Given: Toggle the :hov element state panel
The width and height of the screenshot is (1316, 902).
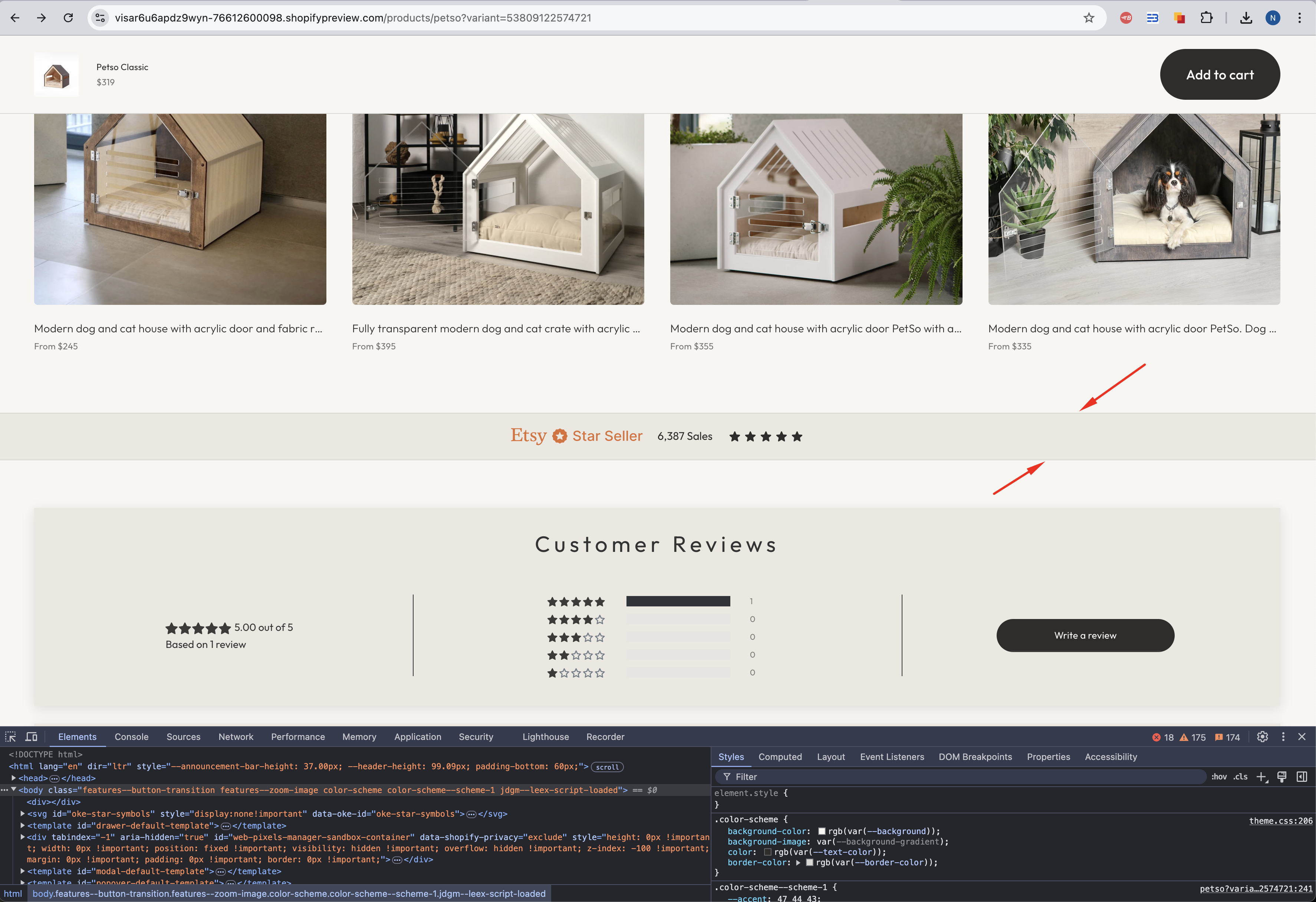Looking at the screenshot, I should [x=1218, y=777].
